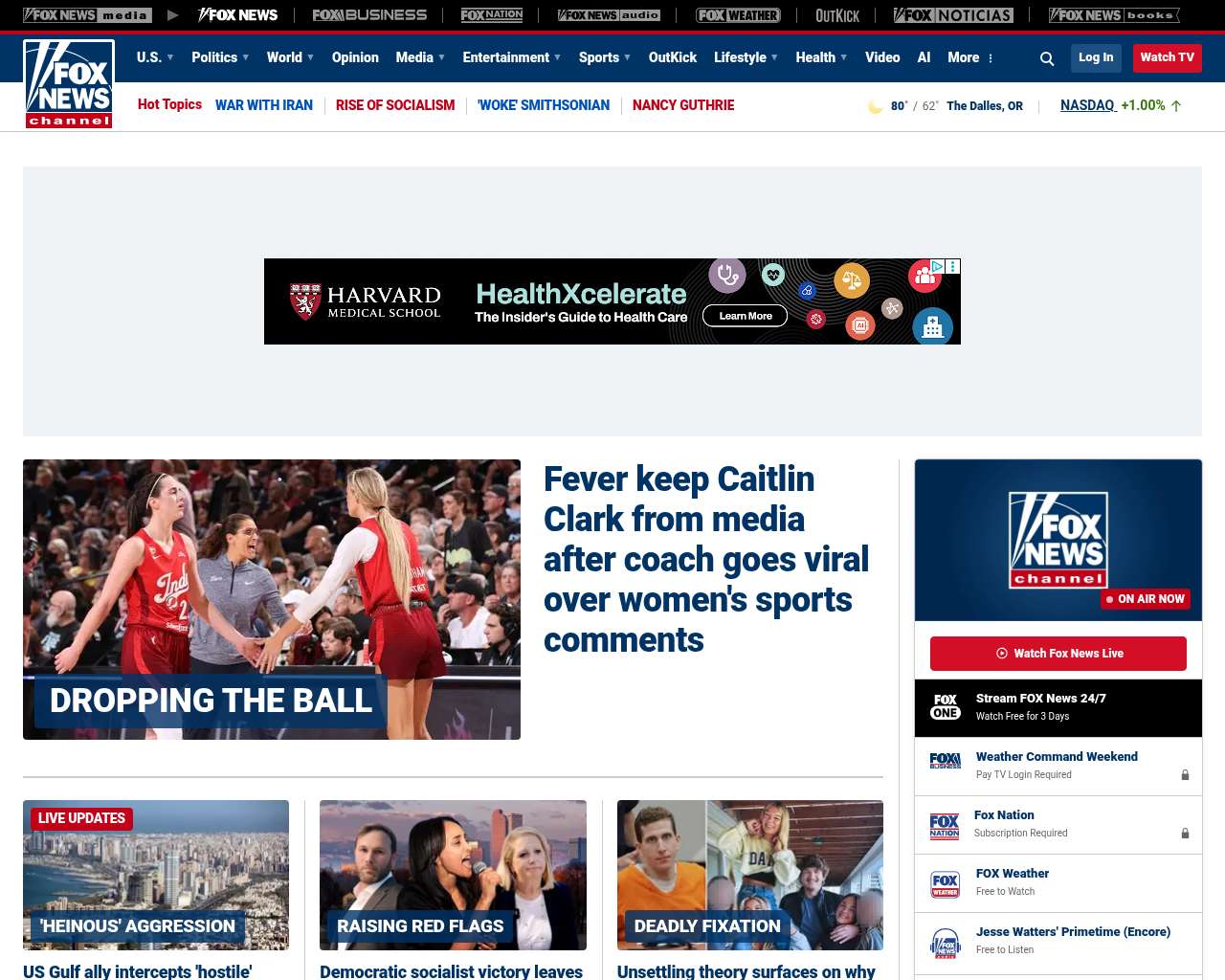1225x980 pixels.
Task: Open the NASDAQ stock link
Action: click(x=1088, y=105)
